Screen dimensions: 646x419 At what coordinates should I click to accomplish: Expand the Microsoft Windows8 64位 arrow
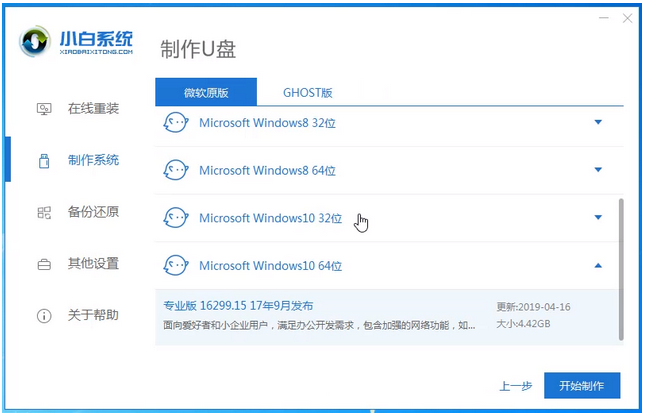pyautogui.click(x=598, y=170)
